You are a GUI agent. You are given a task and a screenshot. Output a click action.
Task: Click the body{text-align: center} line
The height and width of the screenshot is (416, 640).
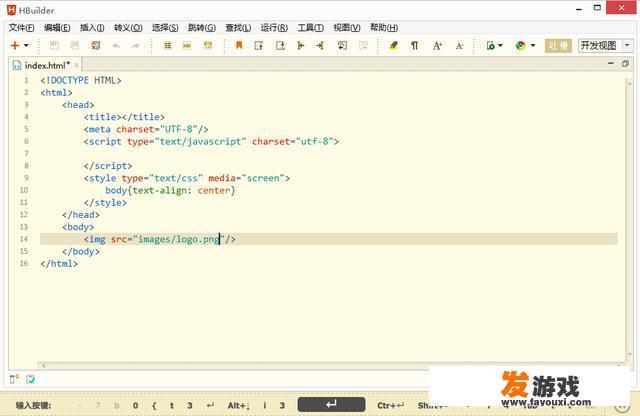pos(170,191)
